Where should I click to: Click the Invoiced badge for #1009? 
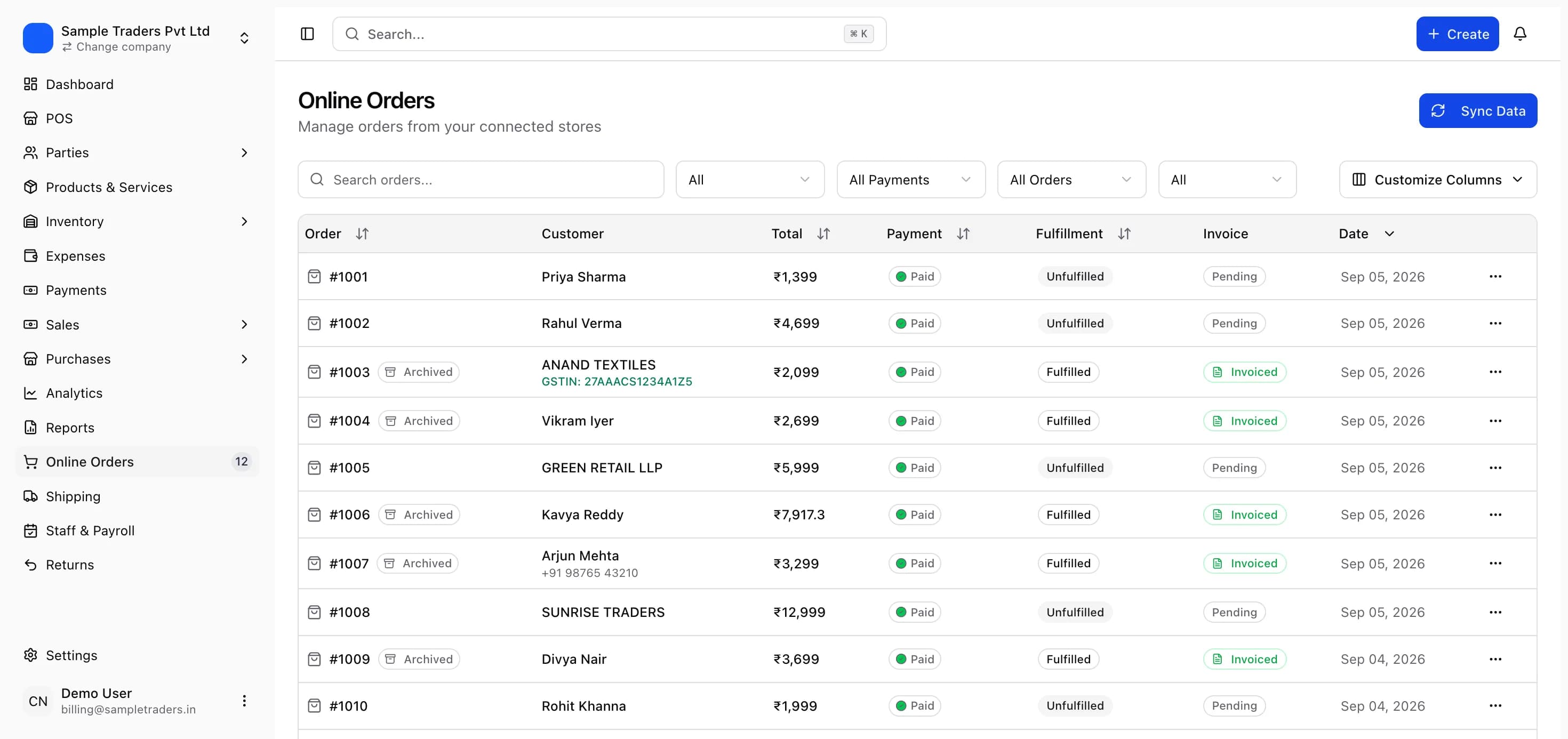click(1244, 658)
